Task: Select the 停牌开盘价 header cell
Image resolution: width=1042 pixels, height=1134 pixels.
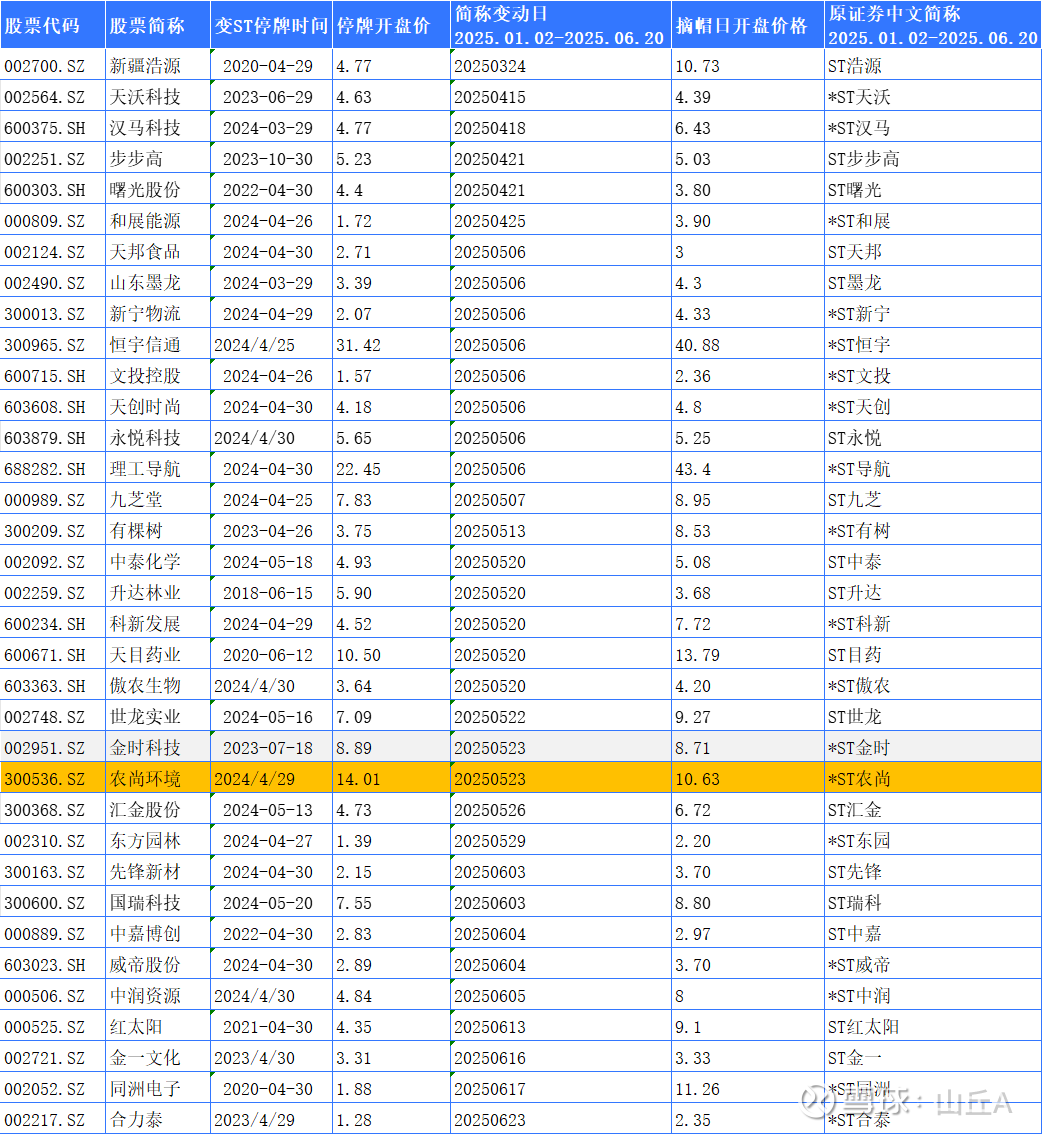Action: click(x=391, y=25)
